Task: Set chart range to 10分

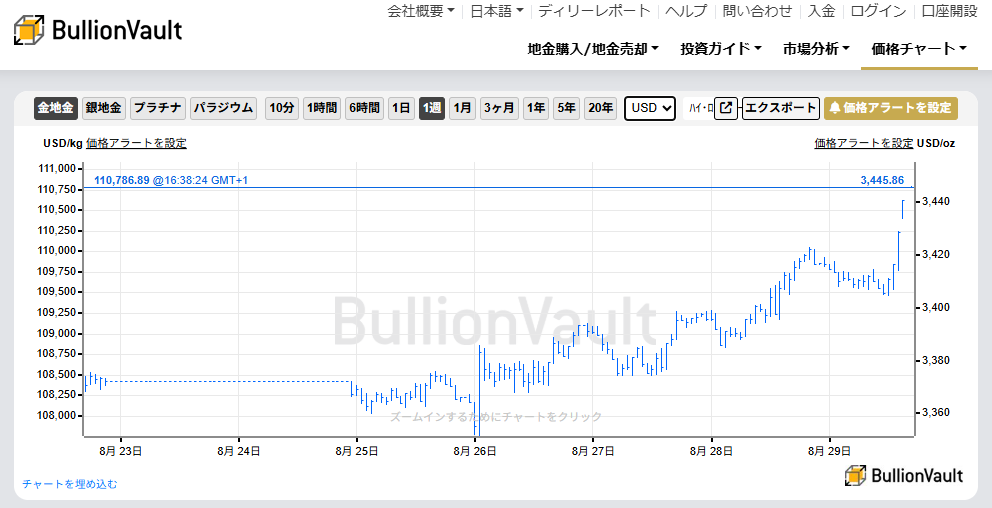Action: 282,108
